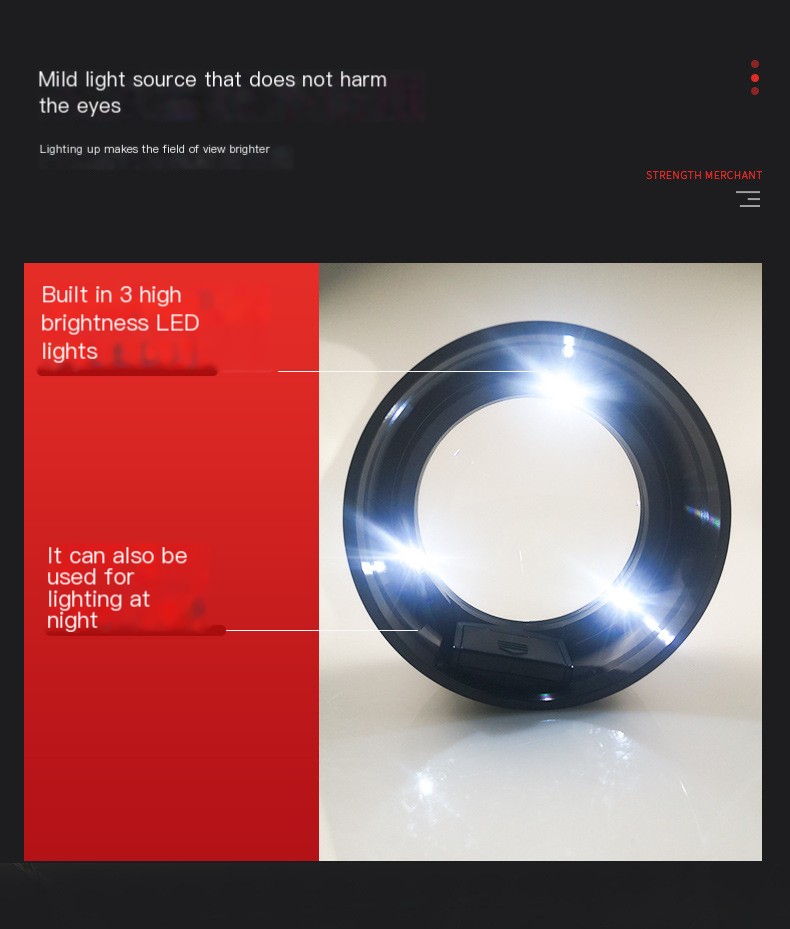
Task: Click the rainbow glare on ring's right edge
Action: (x=704, y=515)
